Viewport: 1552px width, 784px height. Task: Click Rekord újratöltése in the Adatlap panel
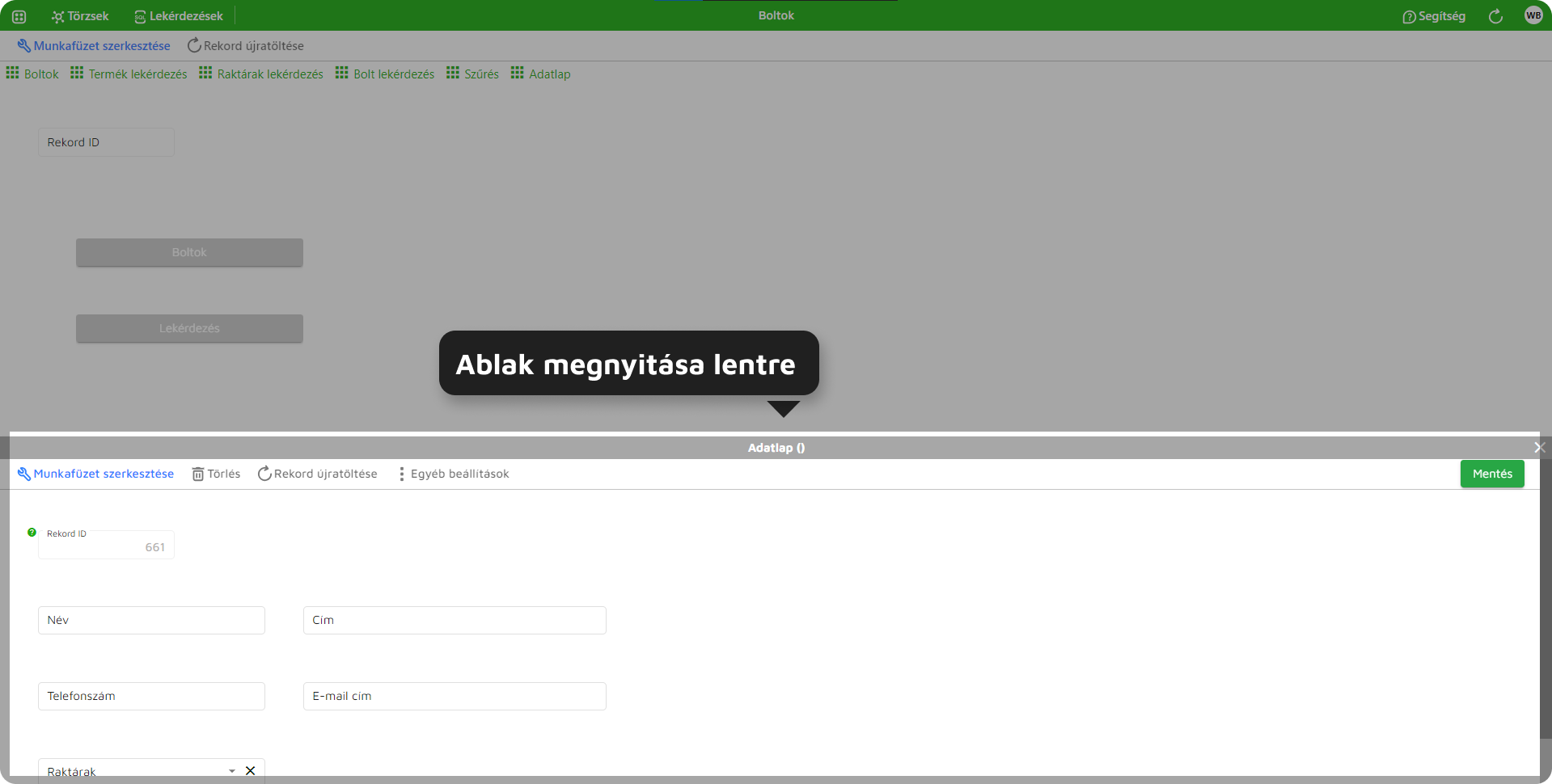317,474
